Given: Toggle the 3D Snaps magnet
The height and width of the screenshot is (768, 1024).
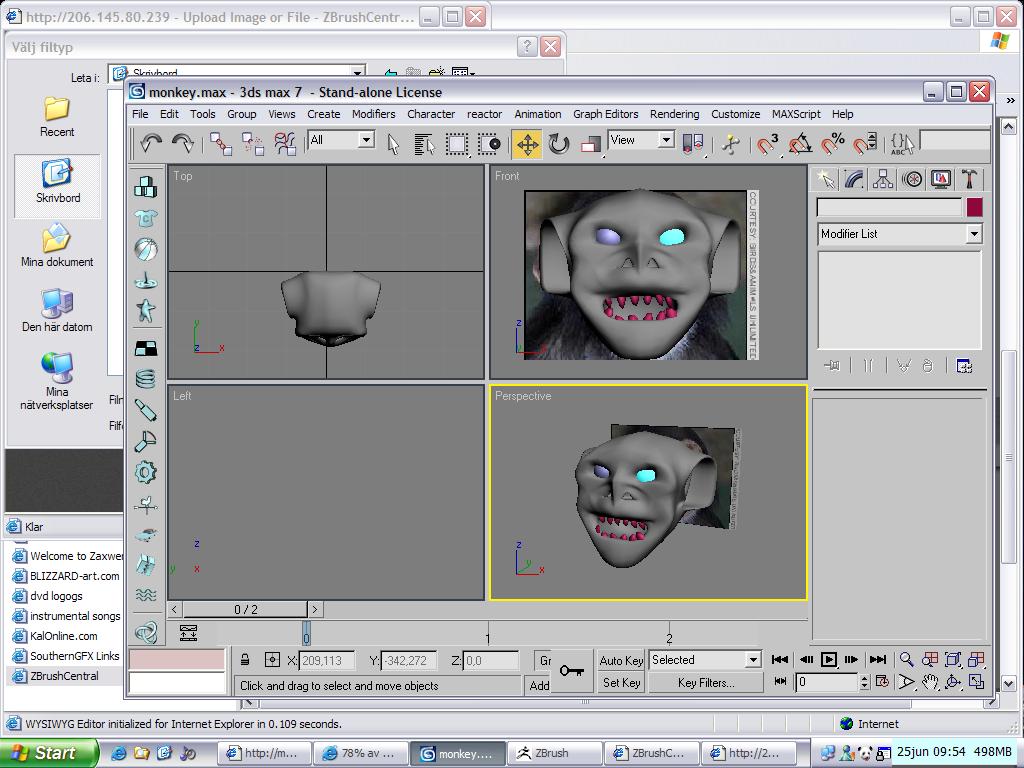Looking at the screenshot, I should point(767,144).
